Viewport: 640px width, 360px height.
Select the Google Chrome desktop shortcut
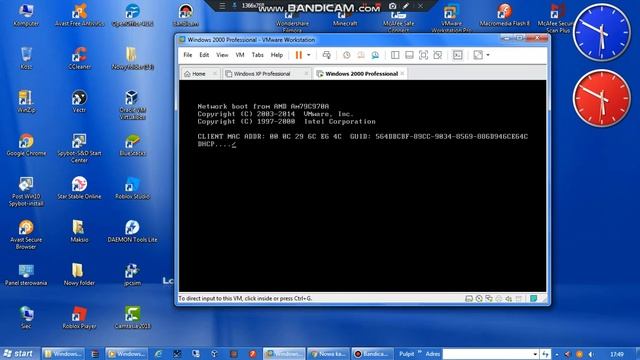pos(26,145)
